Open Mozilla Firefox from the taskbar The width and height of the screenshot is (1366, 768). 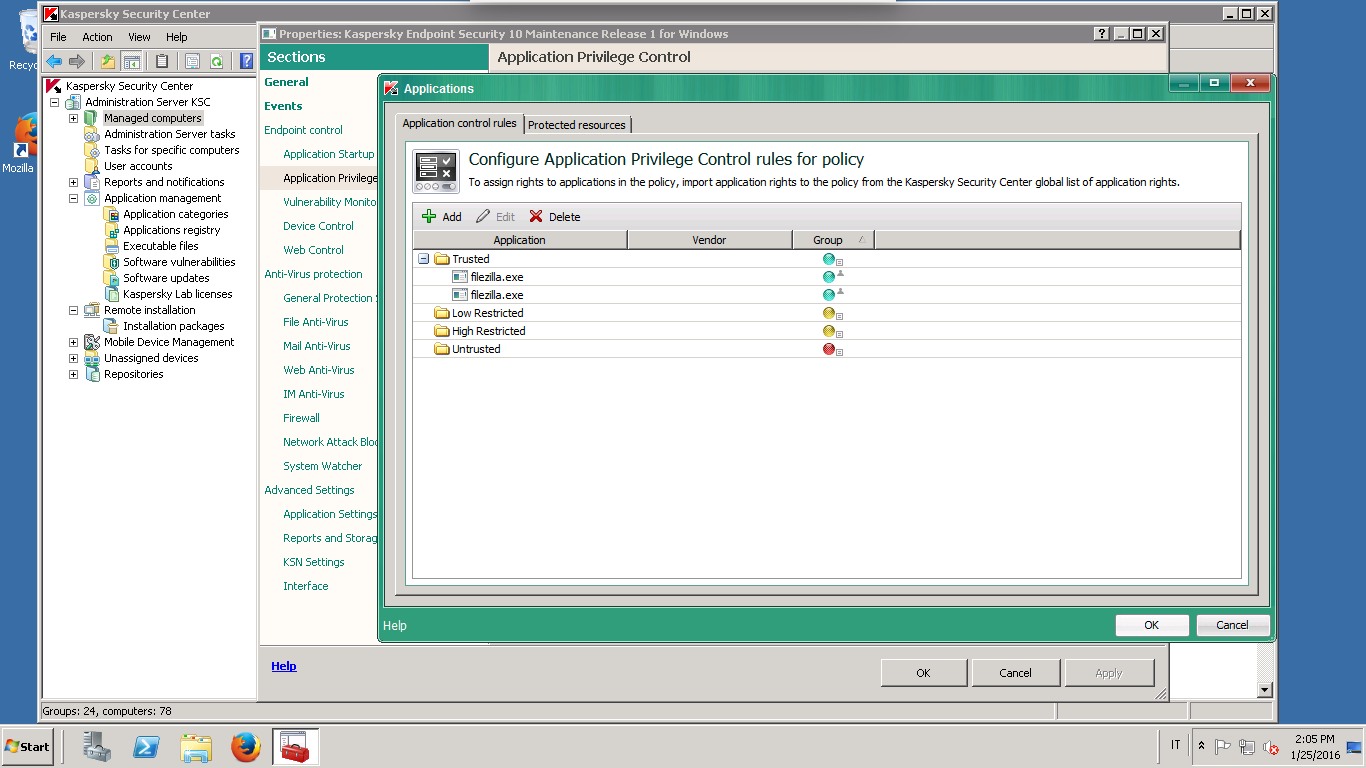(246, 747)
